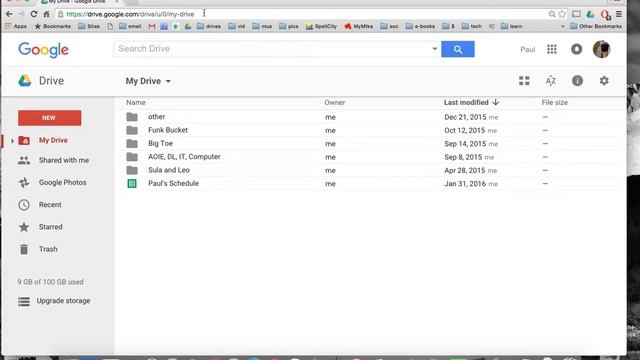The image size is (640, 360).
Task: Open the tech bookmark folder
Action: [x=471, y=27]
